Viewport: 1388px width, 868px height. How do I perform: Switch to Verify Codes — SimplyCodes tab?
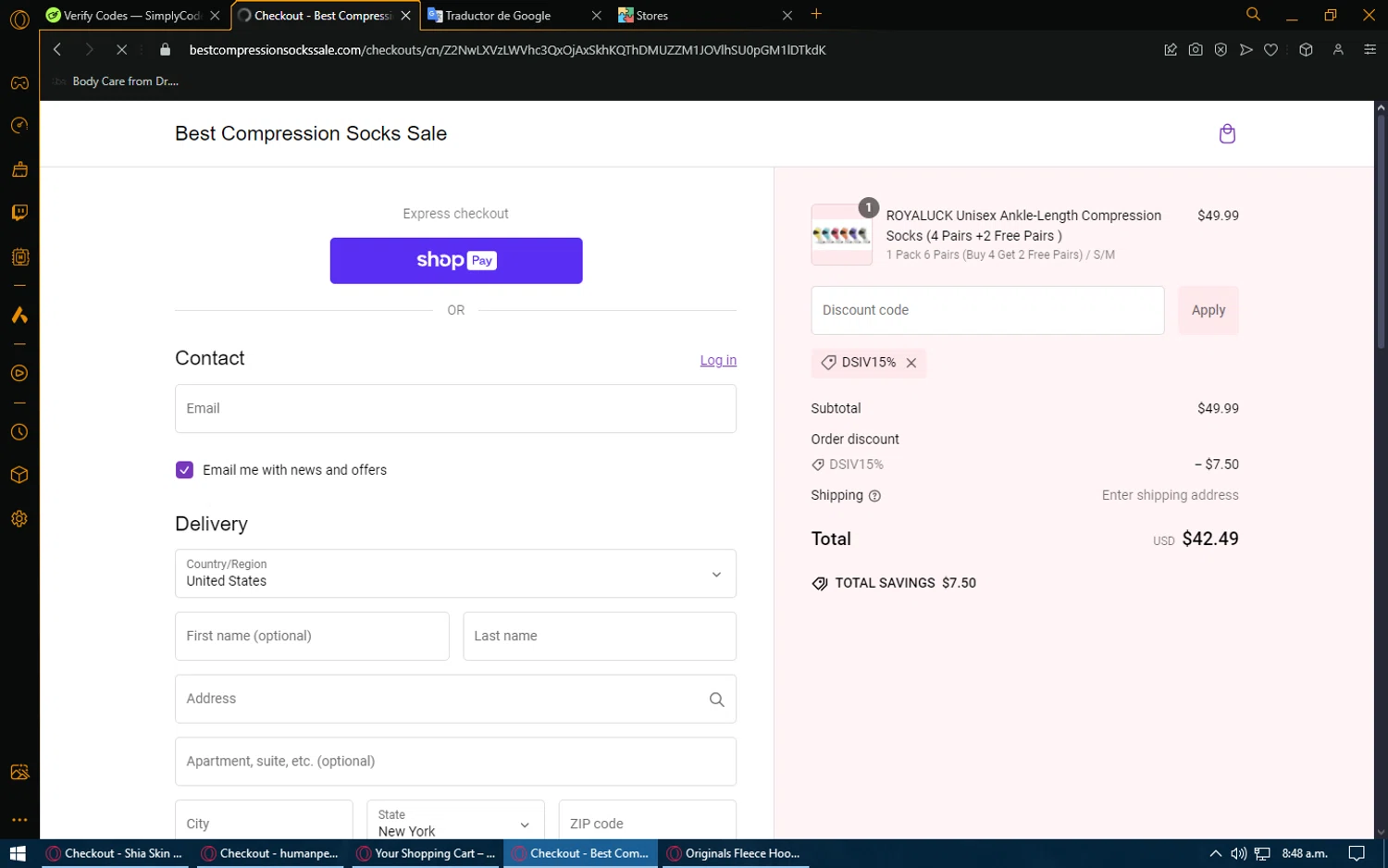[133, 16]
